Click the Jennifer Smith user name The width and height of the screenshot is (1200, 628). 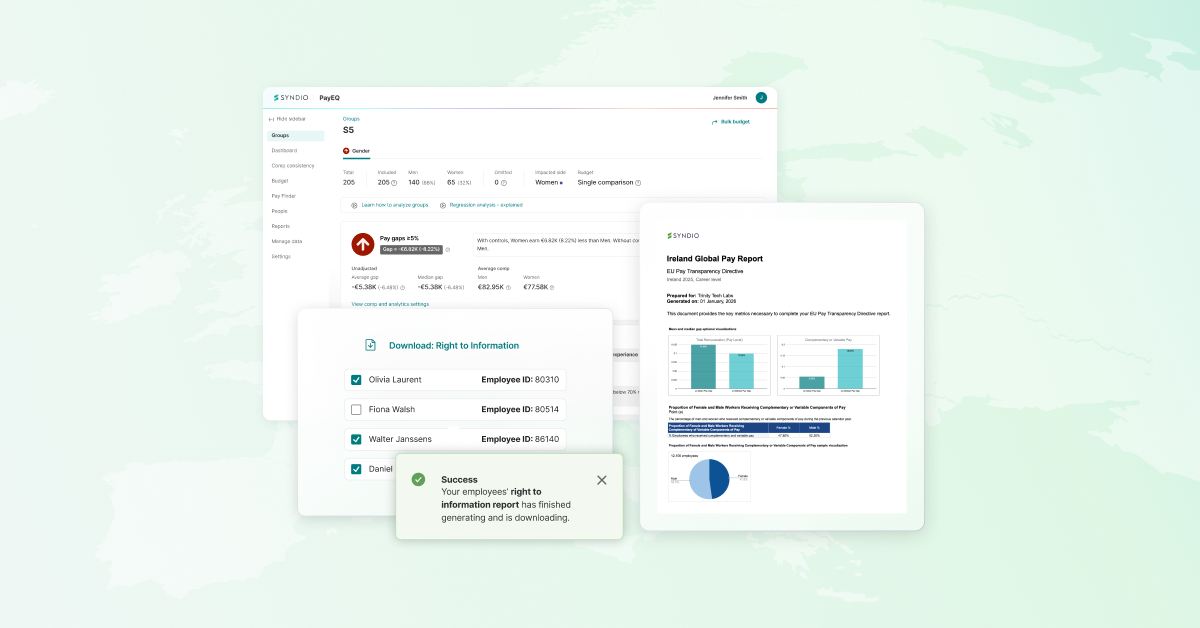point(730,98)
